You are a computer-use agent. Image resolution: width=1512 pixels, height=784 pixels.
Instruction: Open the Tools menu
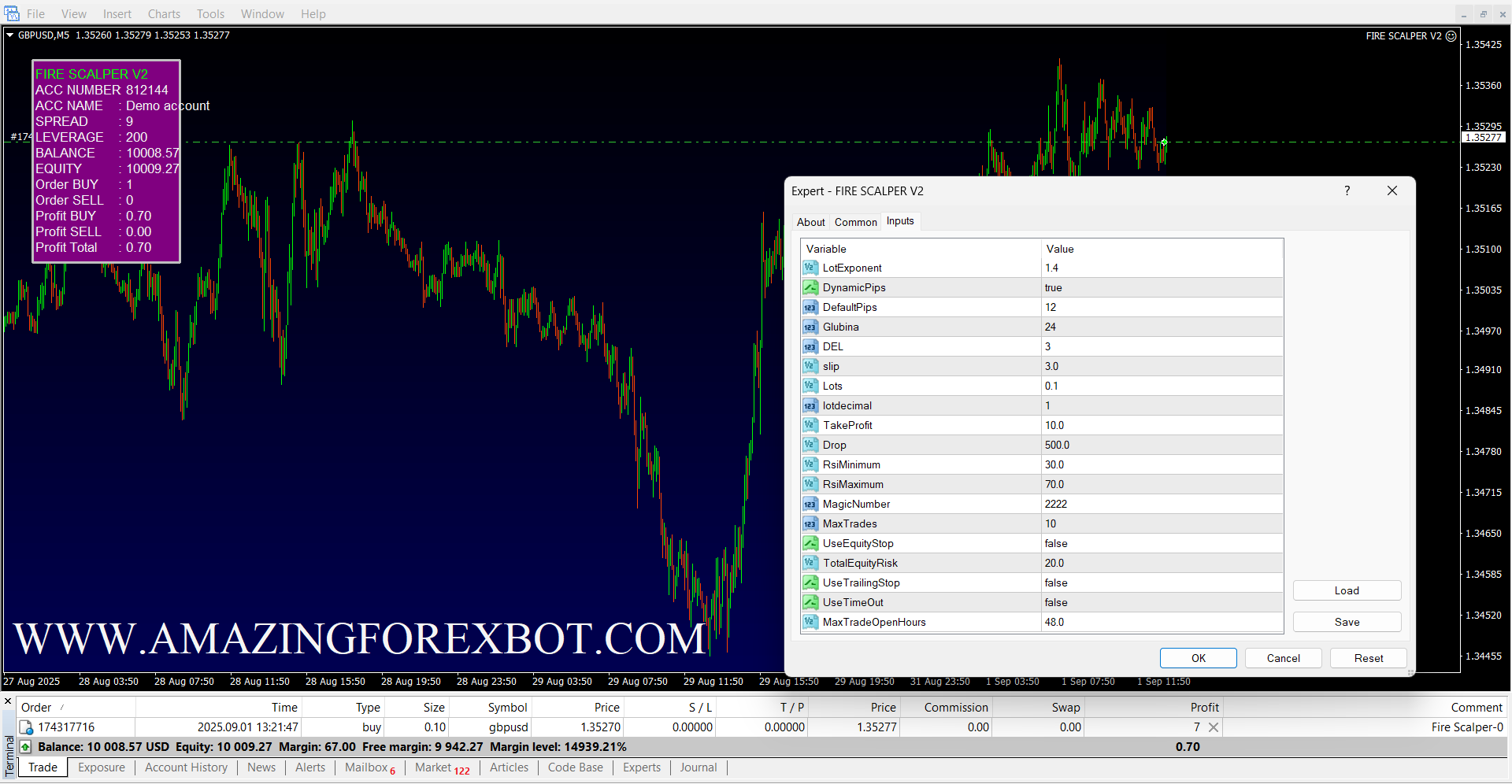point(210,13)
